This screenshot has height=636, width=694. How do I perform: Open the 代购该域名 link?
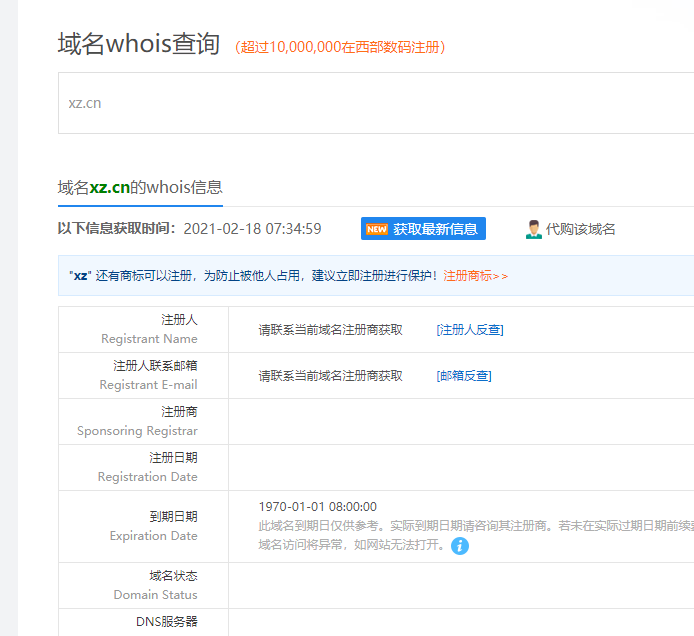pos(580,229)
